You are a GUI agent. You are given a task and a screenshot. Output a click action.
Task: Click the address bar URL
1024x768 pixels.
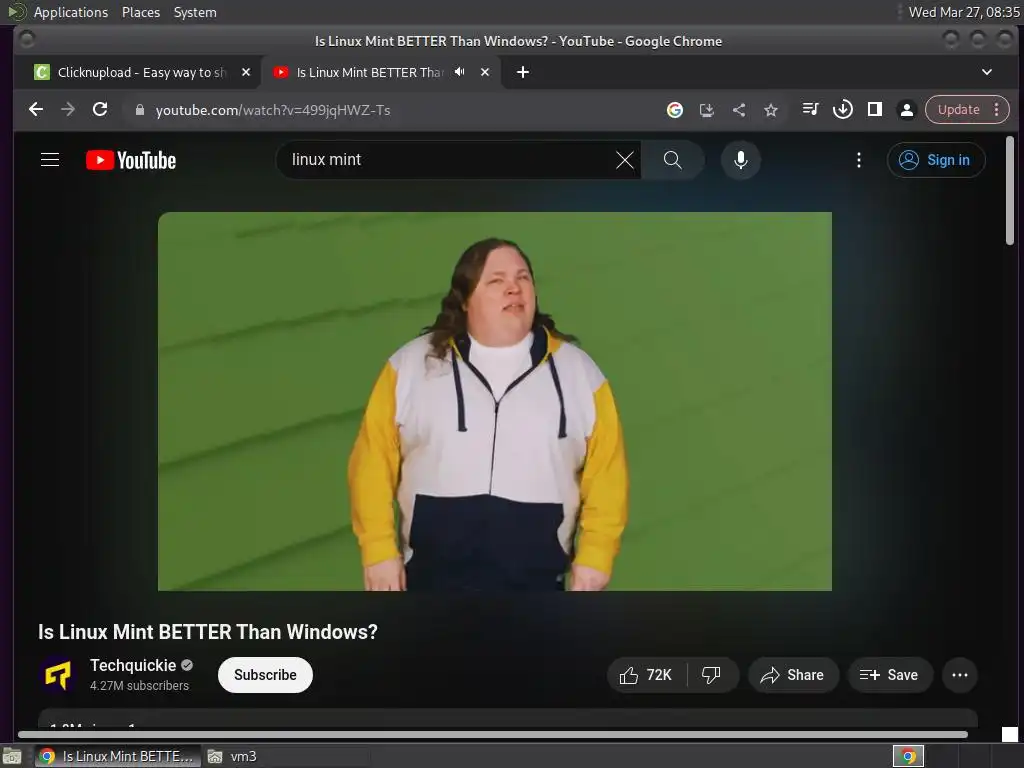[273, 110]
